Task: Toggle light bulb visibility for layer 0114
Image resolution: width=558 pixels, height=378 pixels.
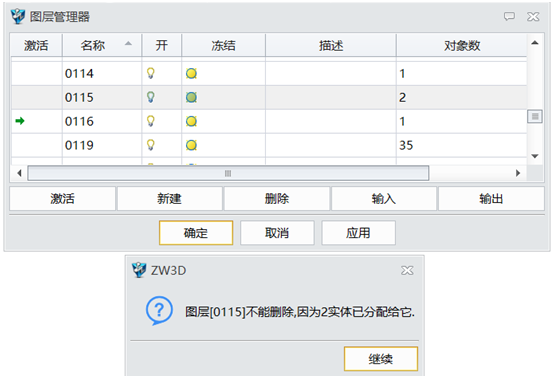Action: (151, 73)
